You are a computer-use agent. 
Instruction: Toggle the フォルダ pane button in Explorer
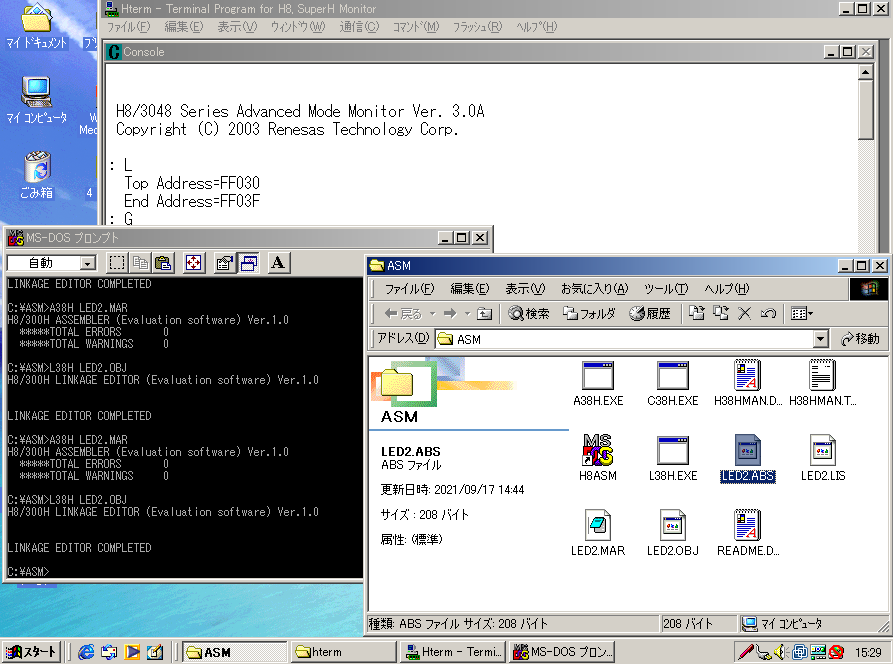(x=590, y=313)
